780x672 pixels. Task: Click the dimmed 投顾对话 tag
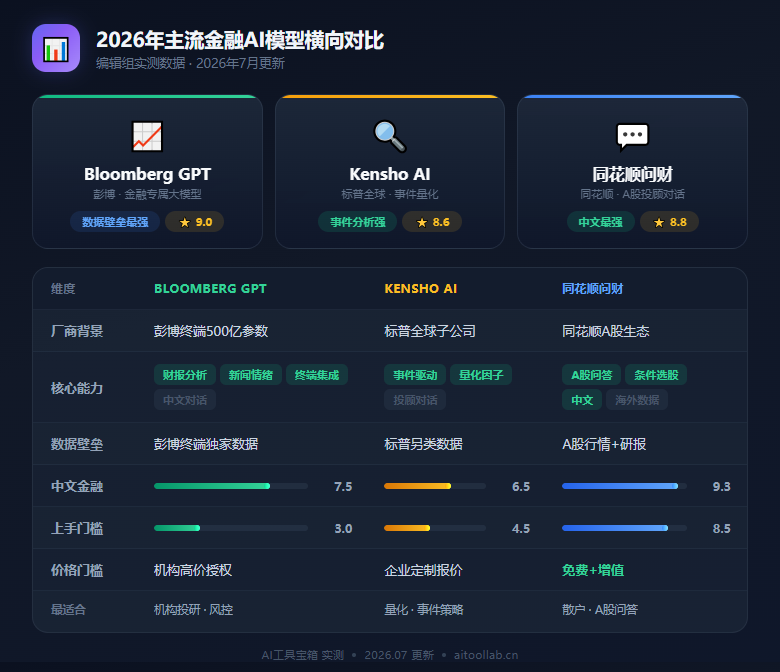coord(415,400)
